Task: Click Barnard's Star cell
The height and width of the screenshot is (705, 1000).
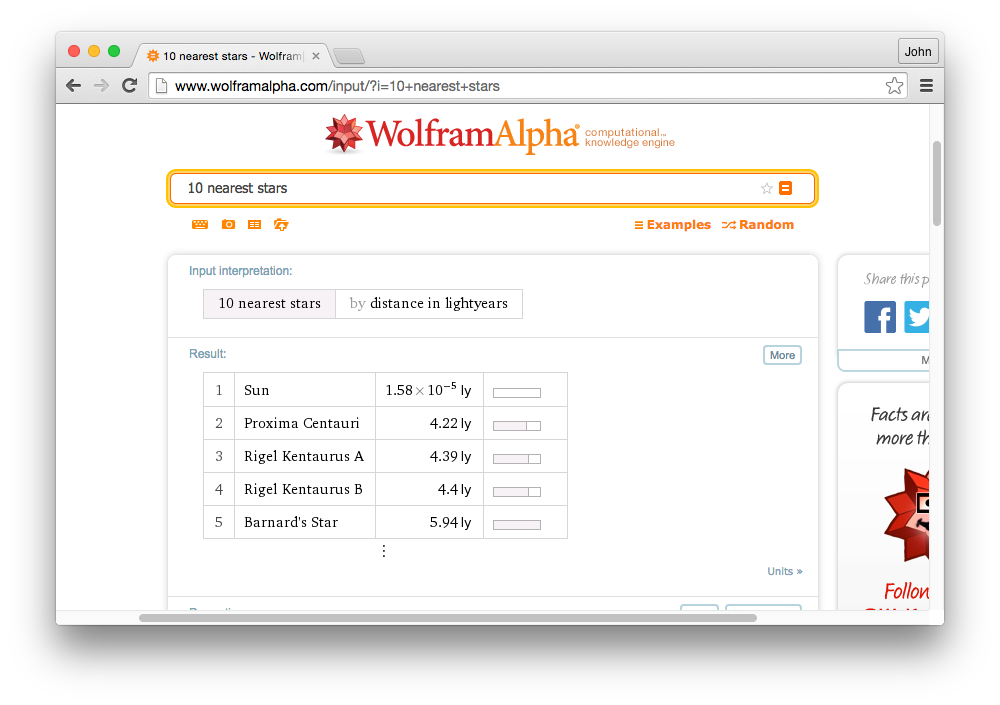Action: [x=305, y=523]
